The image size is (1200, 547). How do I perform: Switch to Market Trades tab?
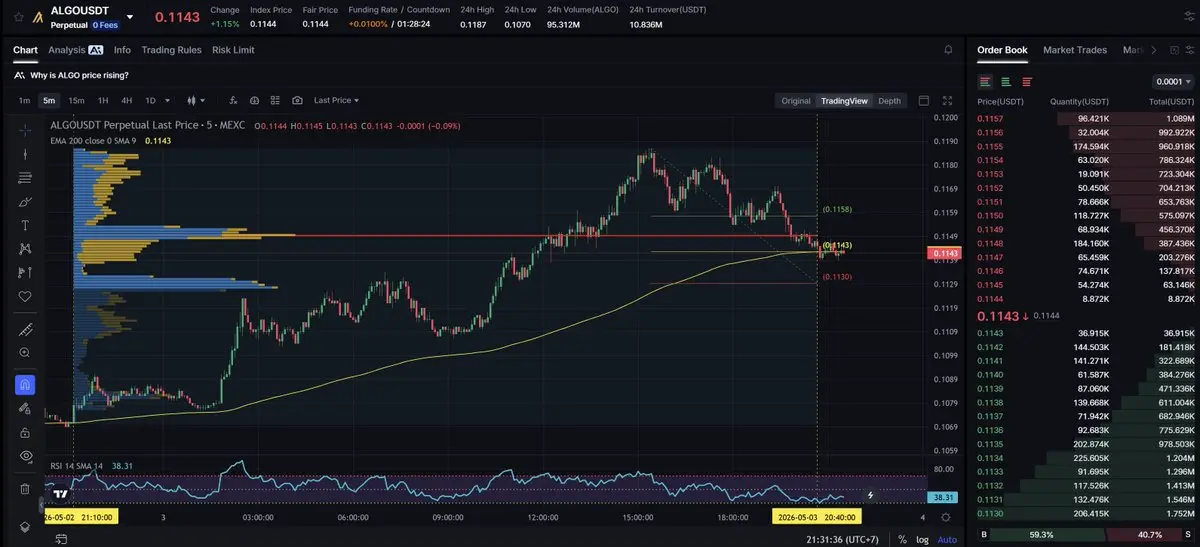1077,50
